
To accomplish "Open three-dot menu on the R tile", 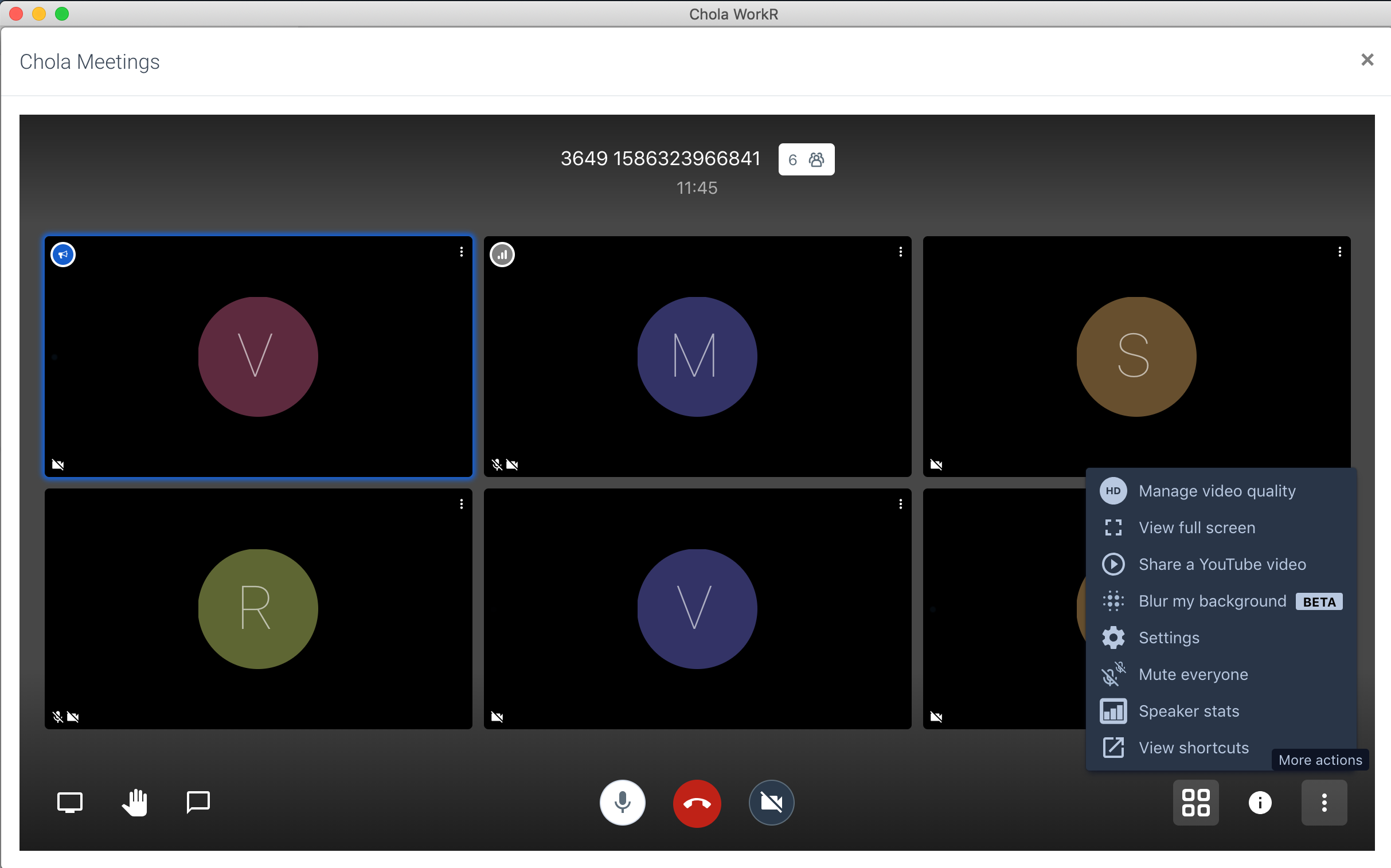I will 461,504.
